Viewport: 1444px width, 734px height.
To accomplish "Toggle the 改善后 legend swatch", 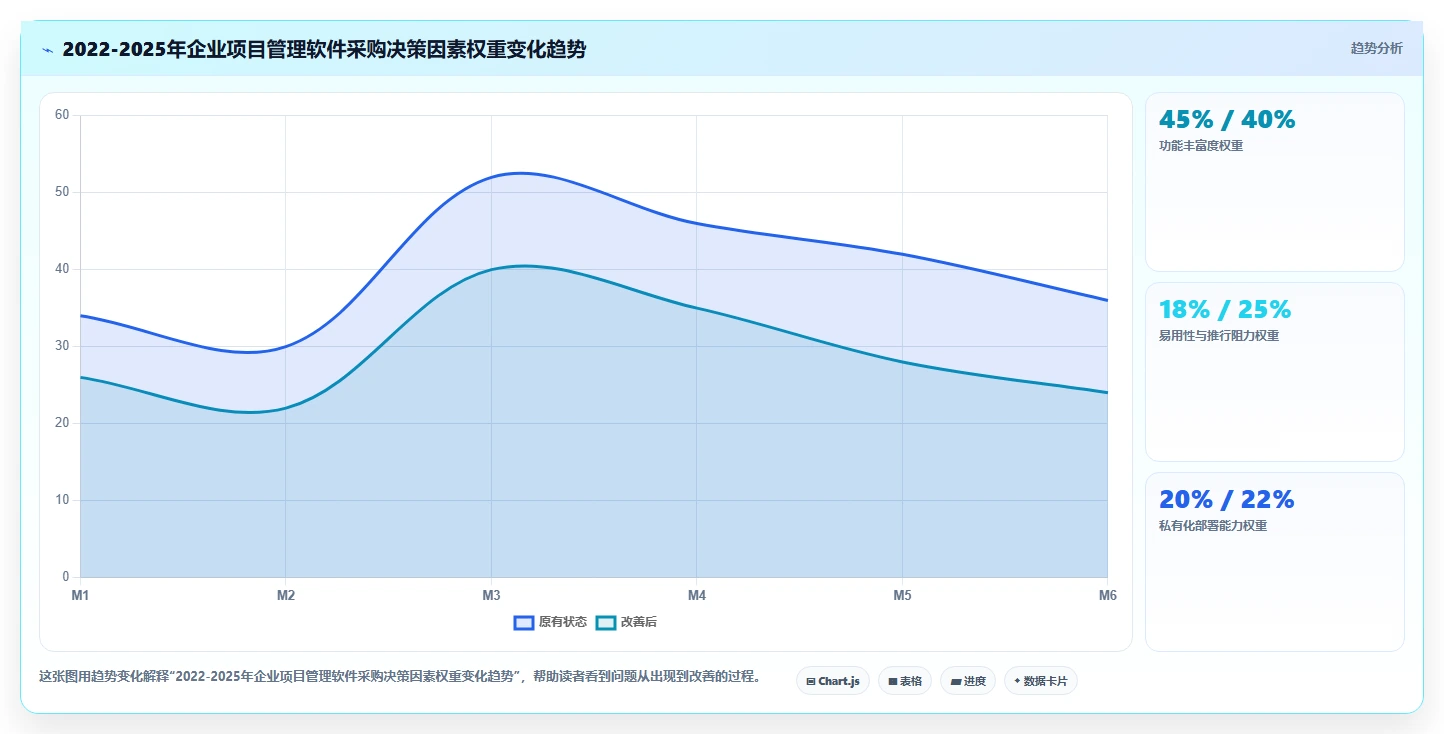I will click(606, 622).
